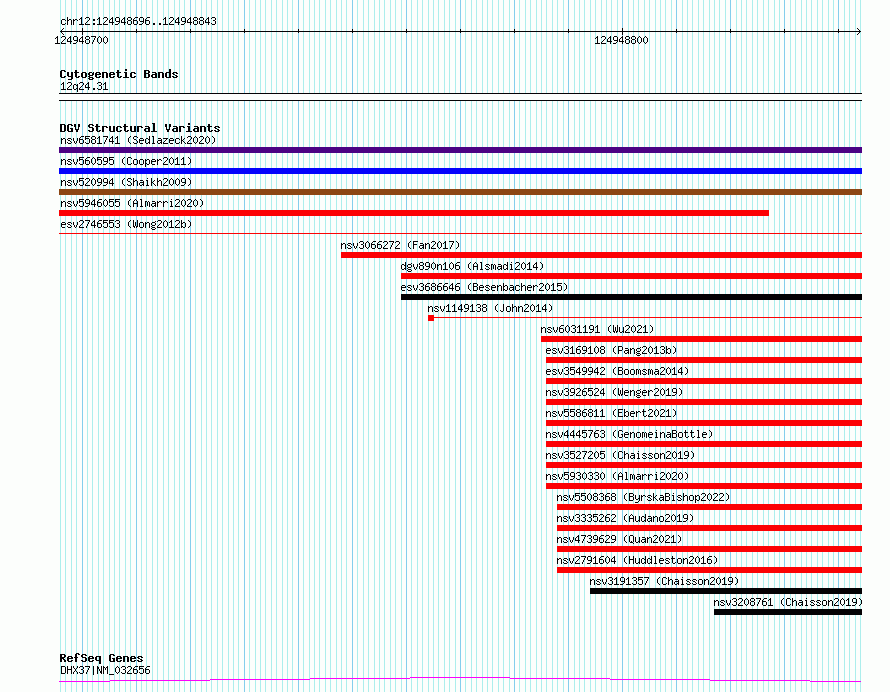This screenshot has width=890, height=692.
Task: Select nsv5586811 (Ebert2021) label
Action: (611, 413)
